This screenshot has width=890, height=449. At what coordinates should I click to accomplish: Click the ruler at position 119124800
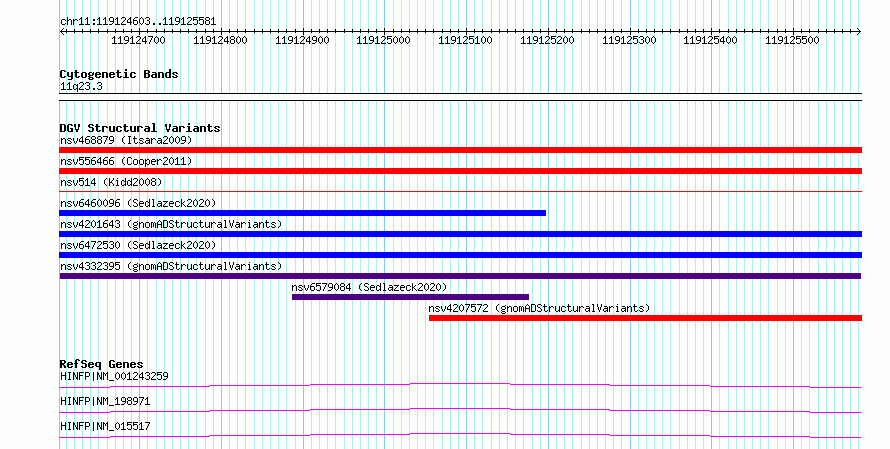point(220,40)
